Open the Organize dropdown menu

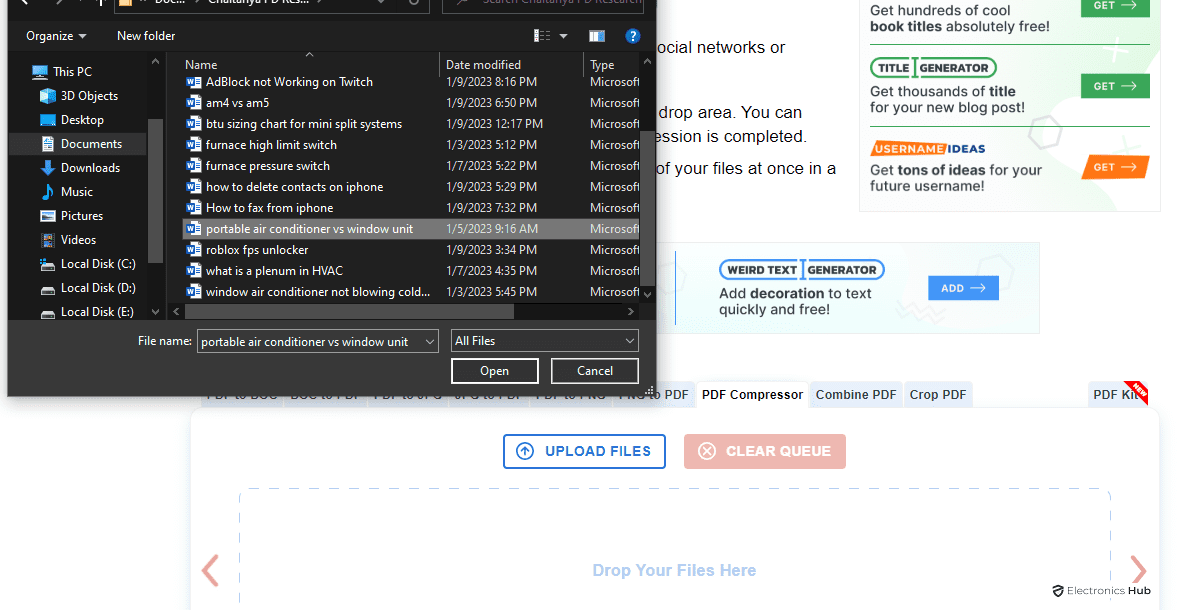coord(56,36)
